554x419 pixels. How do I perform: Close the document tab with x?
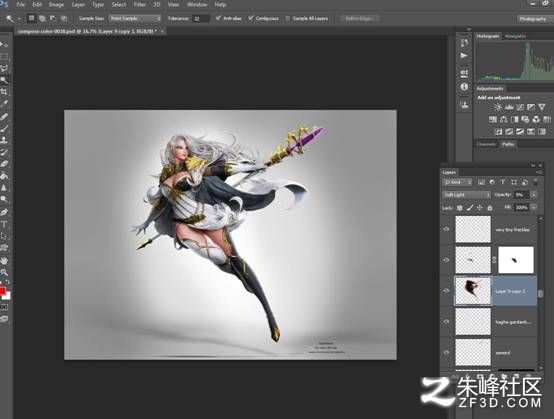click(162, 31)
